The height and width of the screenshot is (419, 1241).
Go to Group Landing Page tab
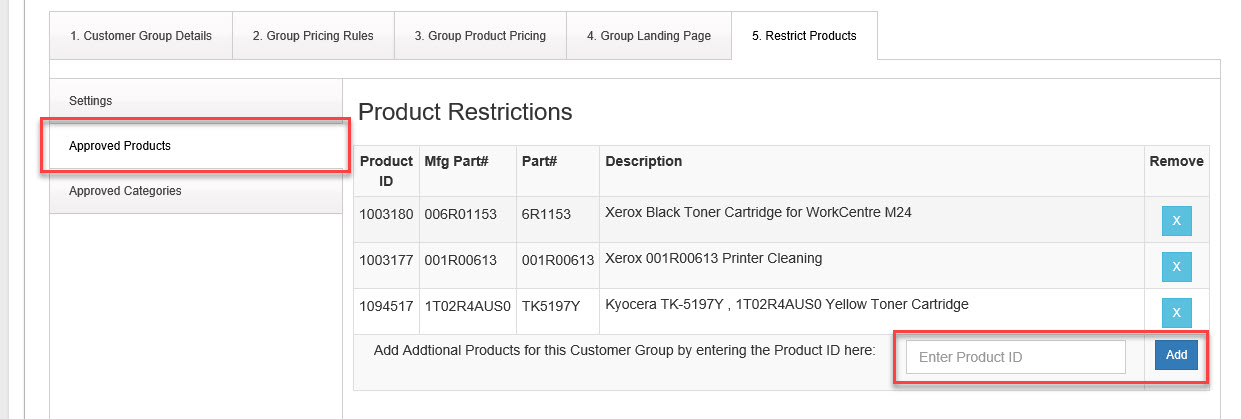tap(649, 36)
